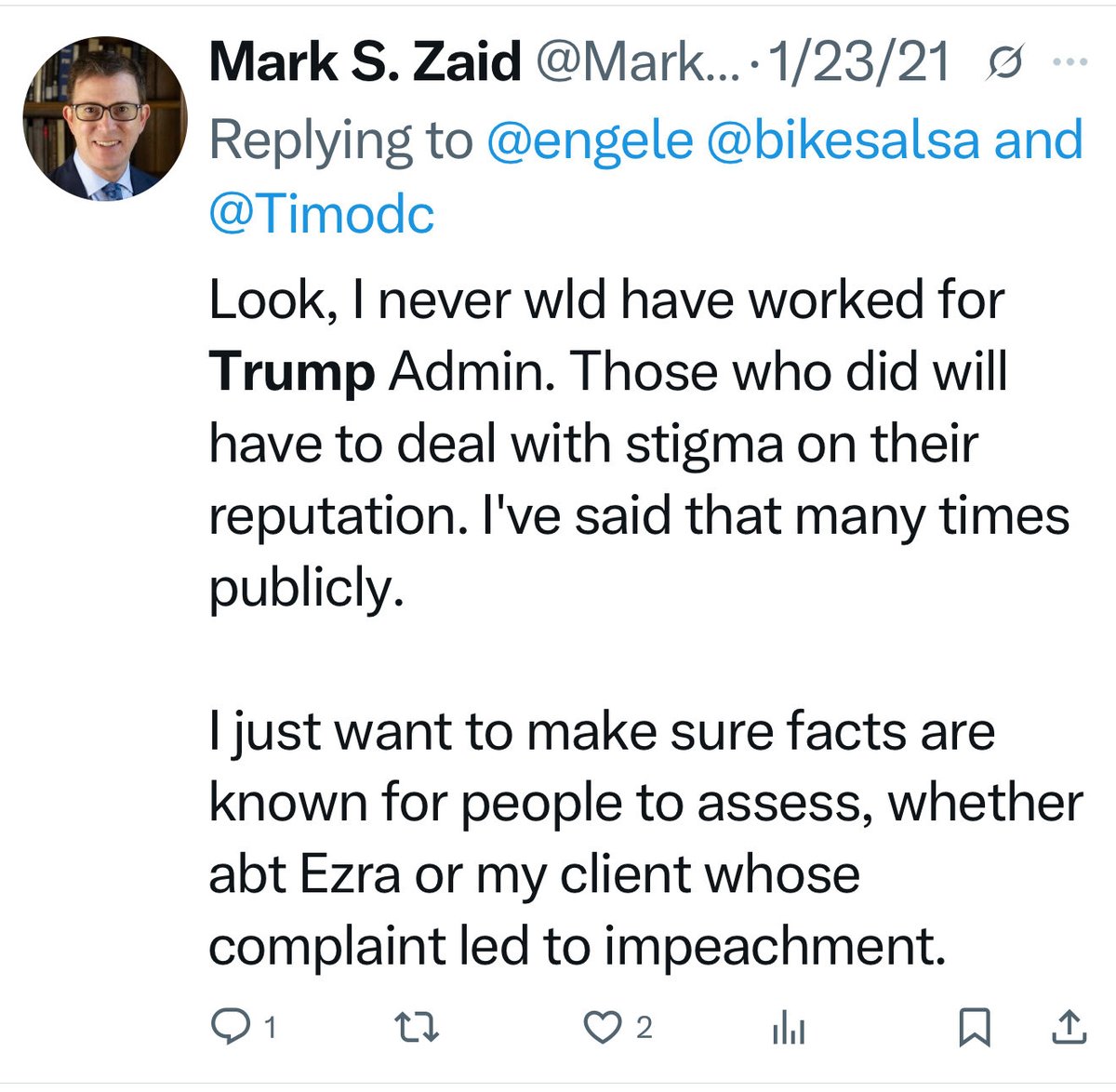Open Mark S. Zaid's profile picture
The height and width of the screenshot is (1092, 1116).
pos(105,119)
